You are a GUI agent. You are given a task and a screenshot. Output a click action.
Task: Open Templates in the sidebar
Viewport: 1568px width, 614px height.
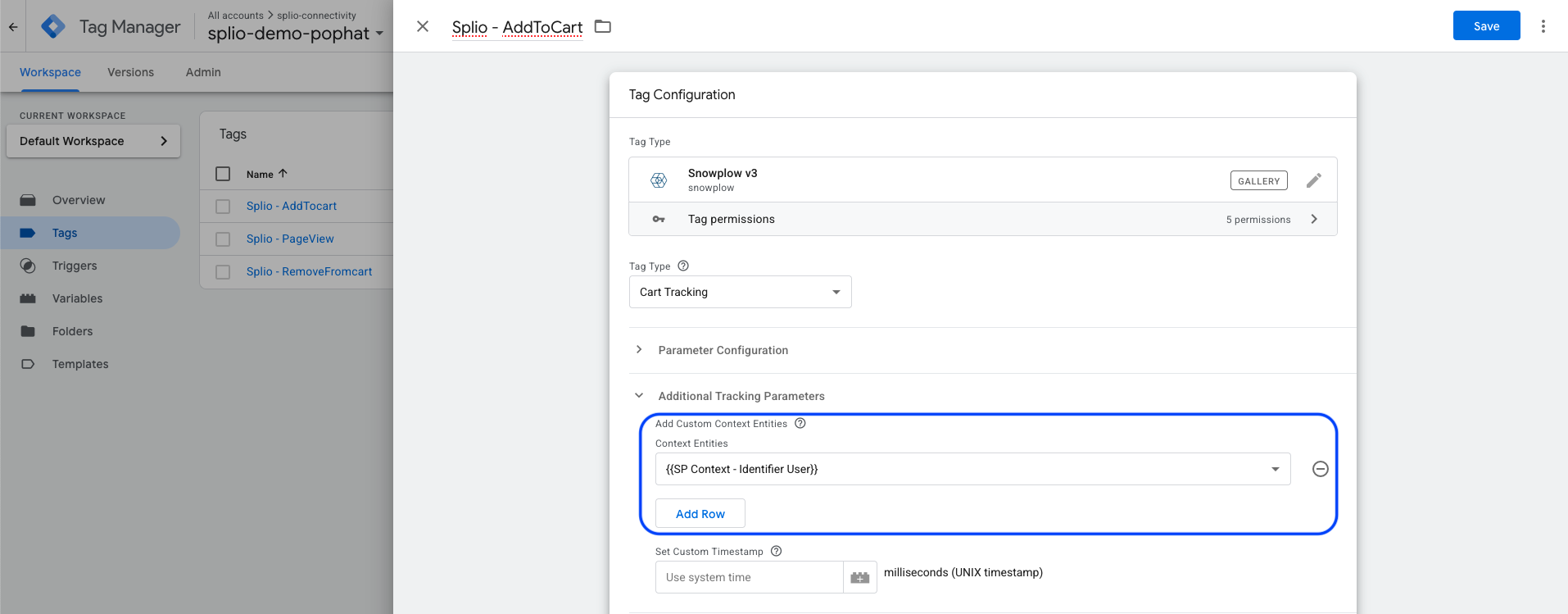coord(80,364)
